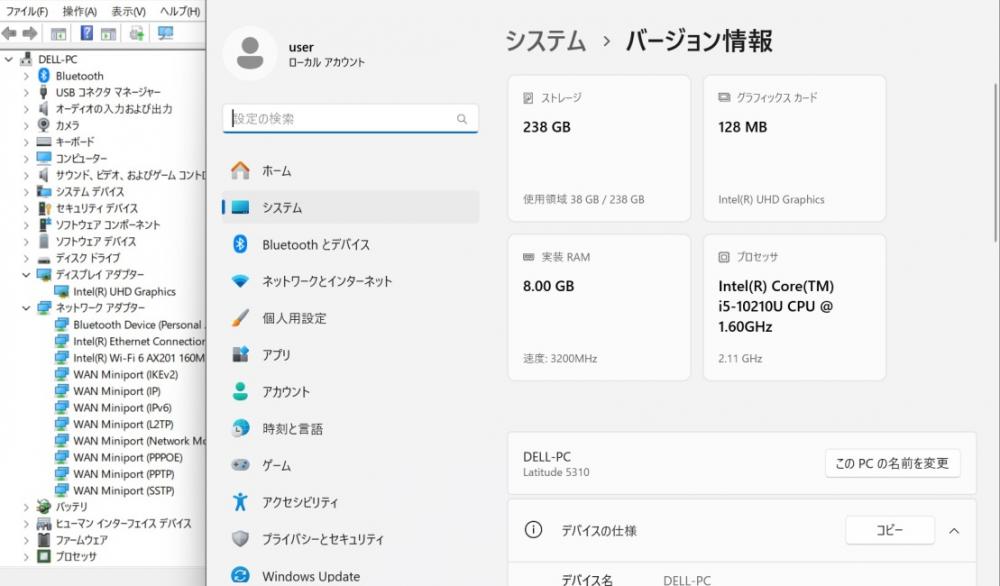This screenshot has width=1000, height=586.
Task: Click the Back arrow in Device Manager toolbar
Action: 9,34
